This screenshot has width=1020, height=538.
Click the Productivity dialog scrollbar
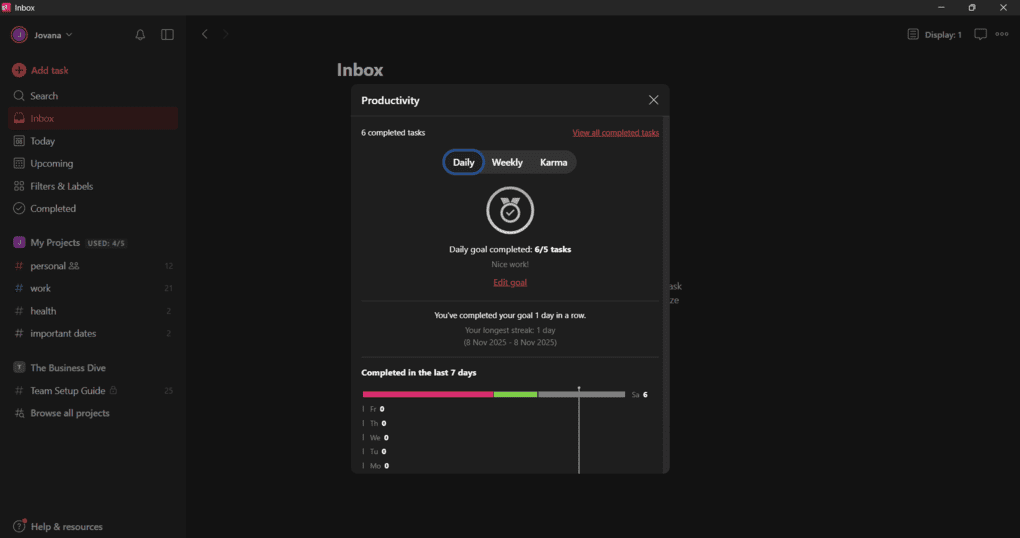click(666, 295)
